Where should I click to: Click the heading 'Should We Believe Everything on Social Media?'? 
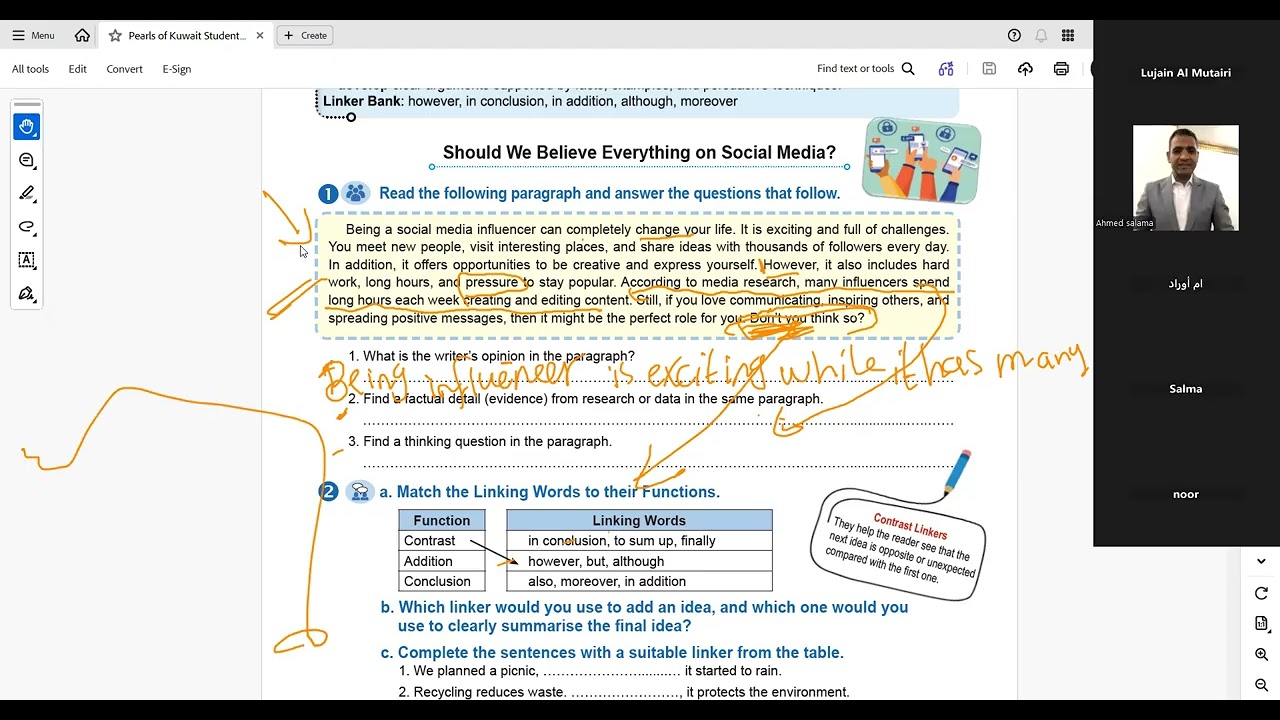[639, 153]
